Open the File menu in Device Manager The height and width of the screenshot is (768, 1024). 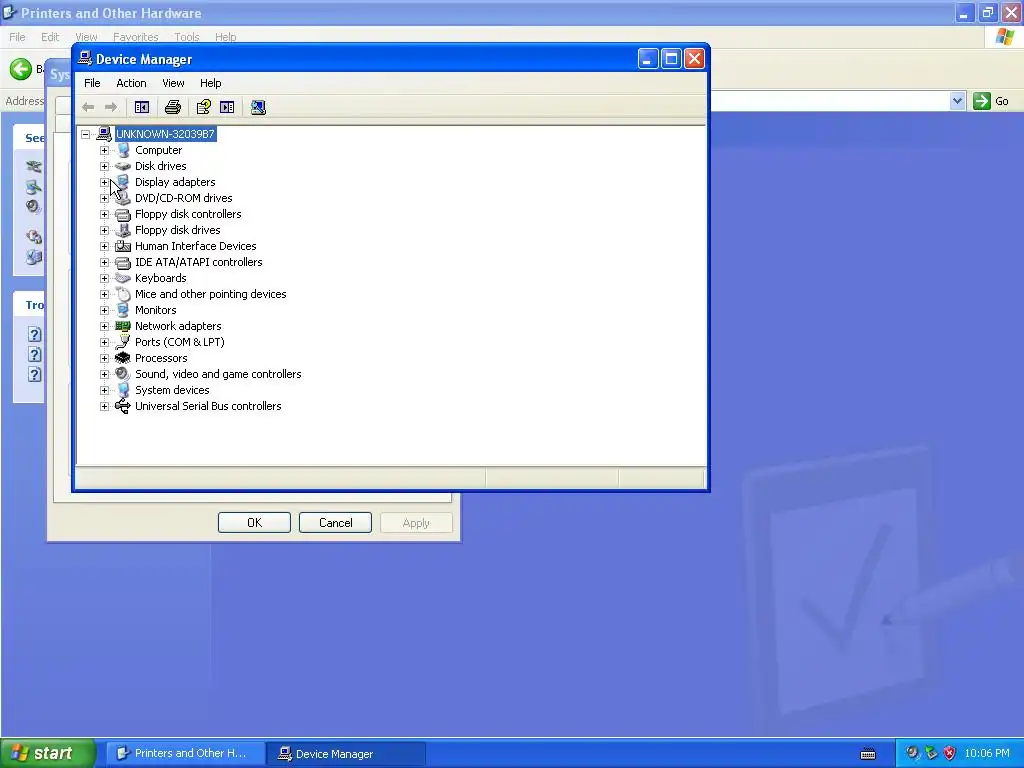92,83
